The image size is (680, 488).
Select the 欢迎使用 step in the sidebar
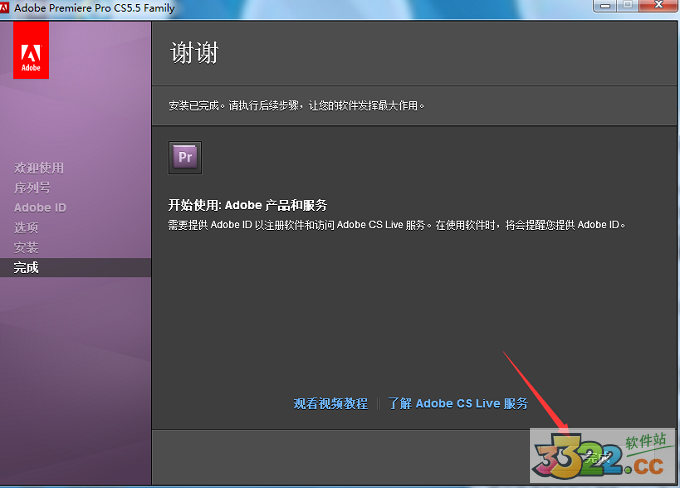[x=39, y=168]
